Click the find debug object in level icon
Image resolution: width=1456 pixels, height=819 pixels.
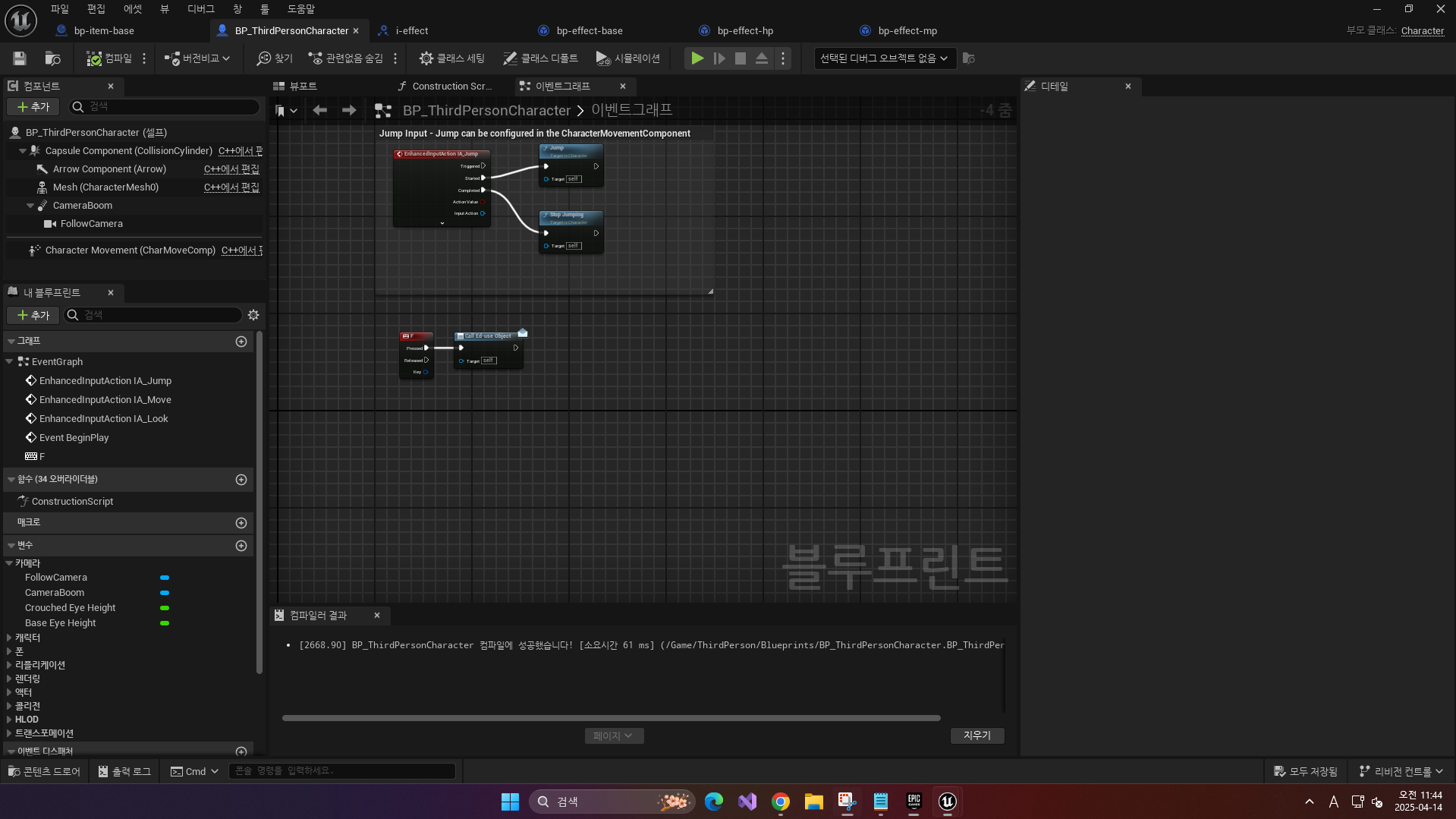[968, 58]
